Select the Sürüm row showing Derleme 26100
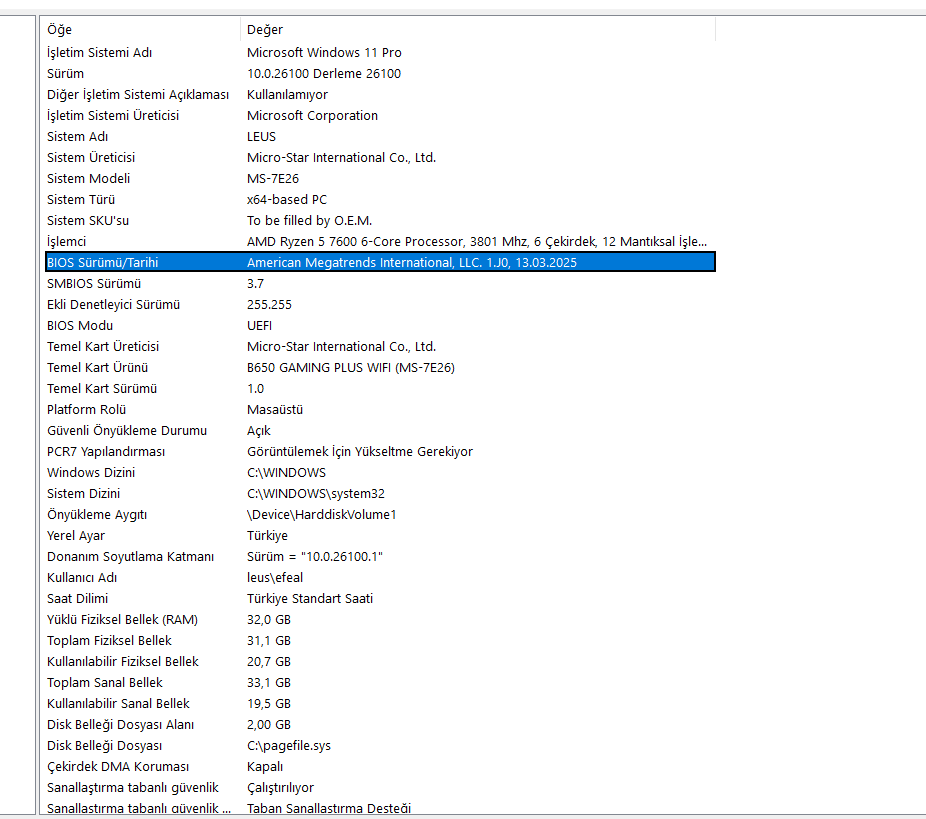926x819 pixels. click(x=380, y=74)
